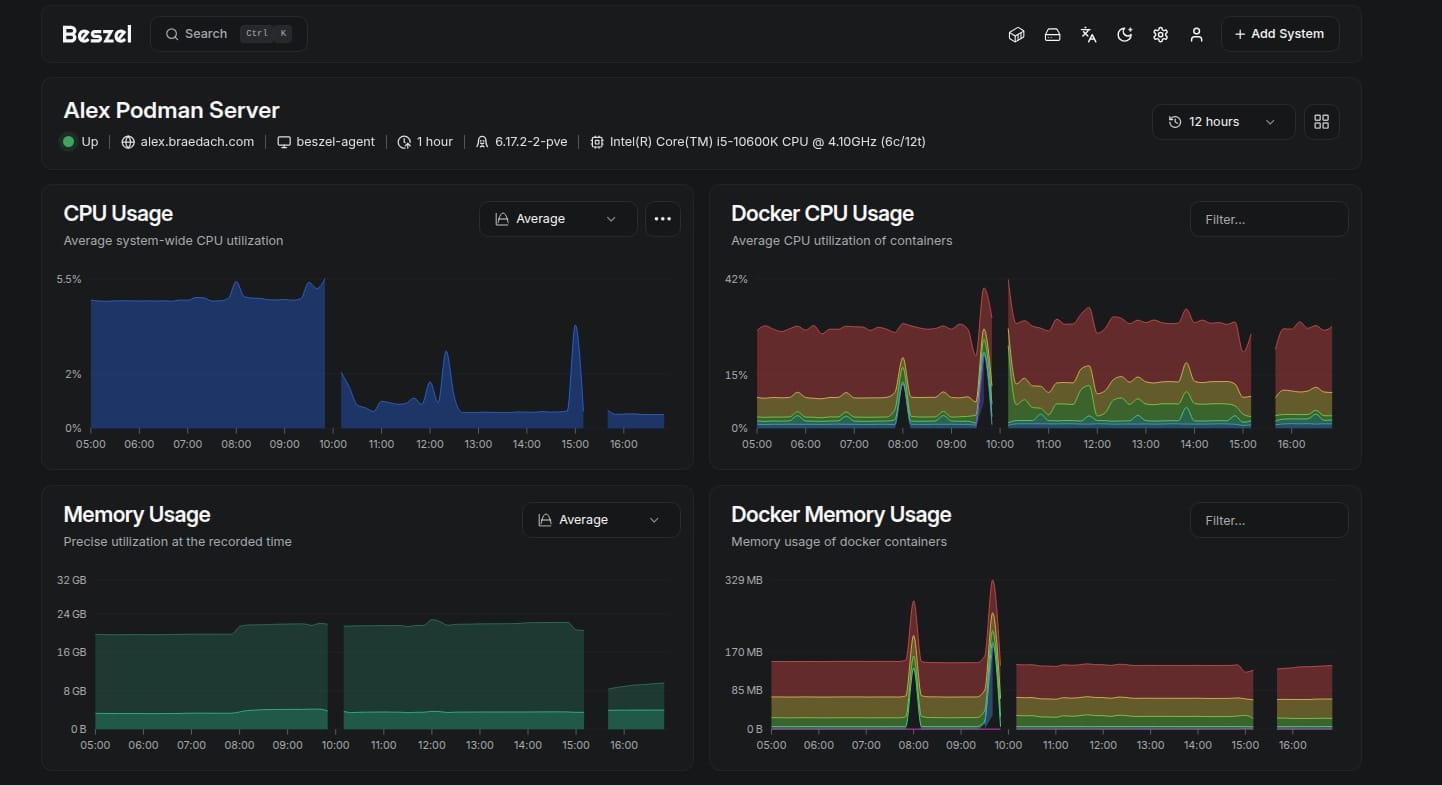This screenshot has height=785, width=1442.
Task: Open the user account icon
Action: pos(1196,34)
